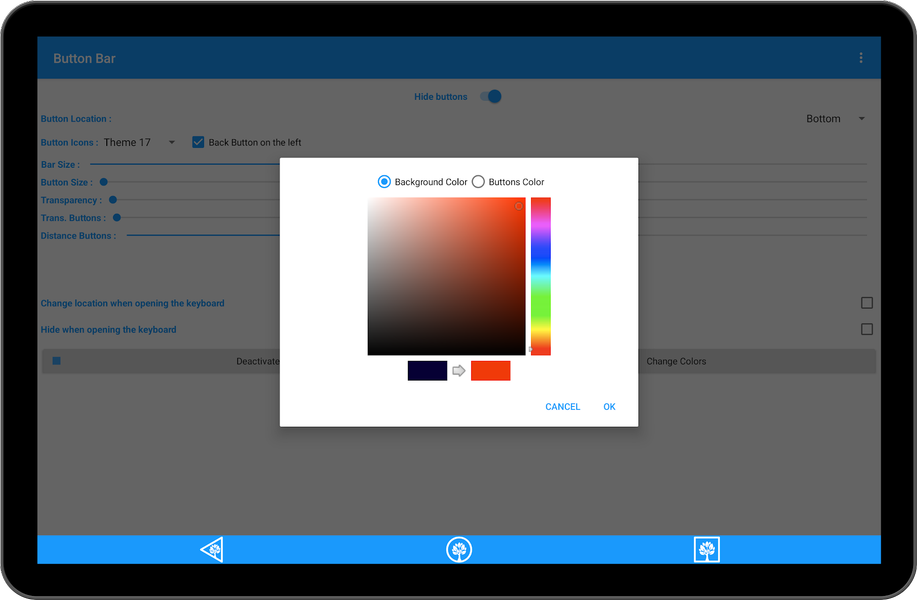Select the Background Color radio button

384,182
